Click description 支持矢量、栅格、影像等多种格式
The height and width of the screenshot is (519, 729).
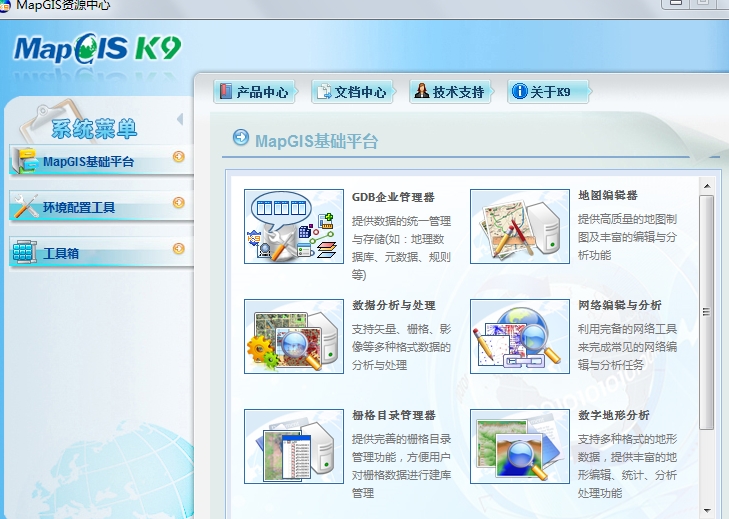401,347
